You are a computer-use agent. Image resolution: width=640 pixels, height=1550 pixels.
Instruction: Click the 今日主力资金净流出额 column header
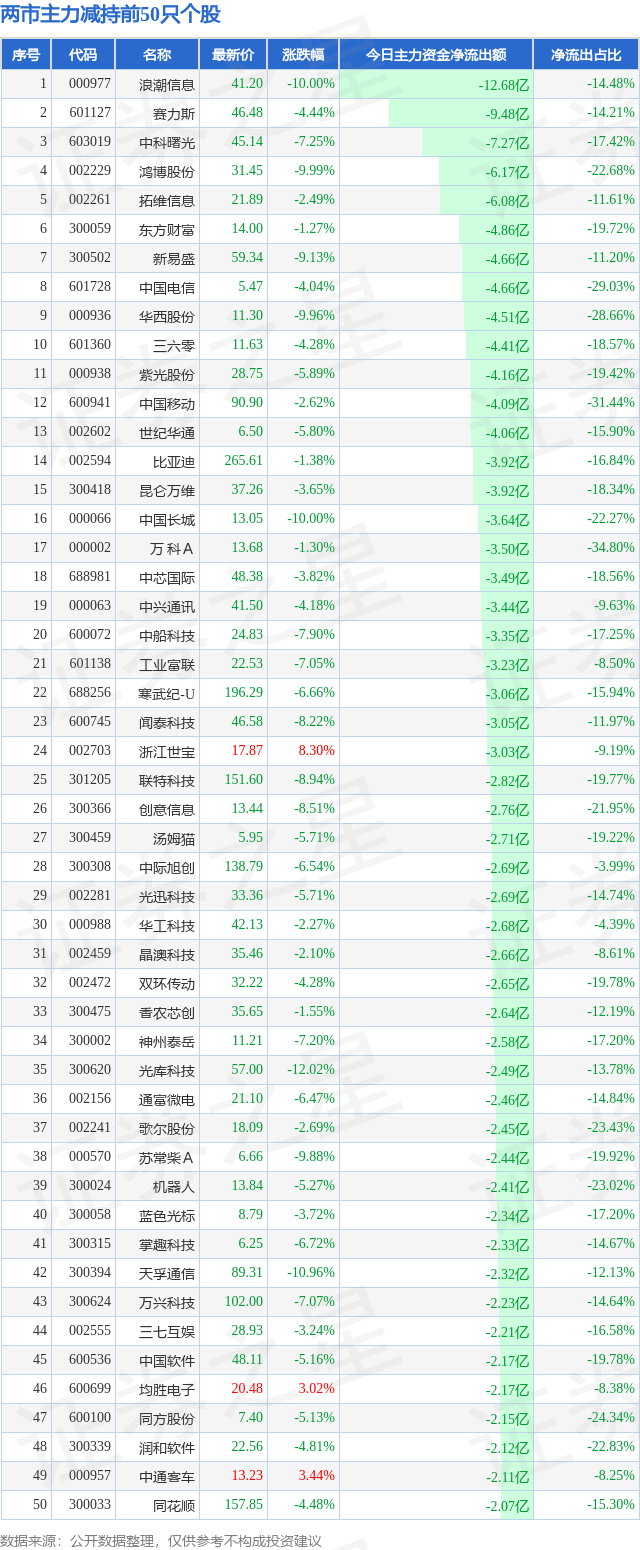click(436, 55)
